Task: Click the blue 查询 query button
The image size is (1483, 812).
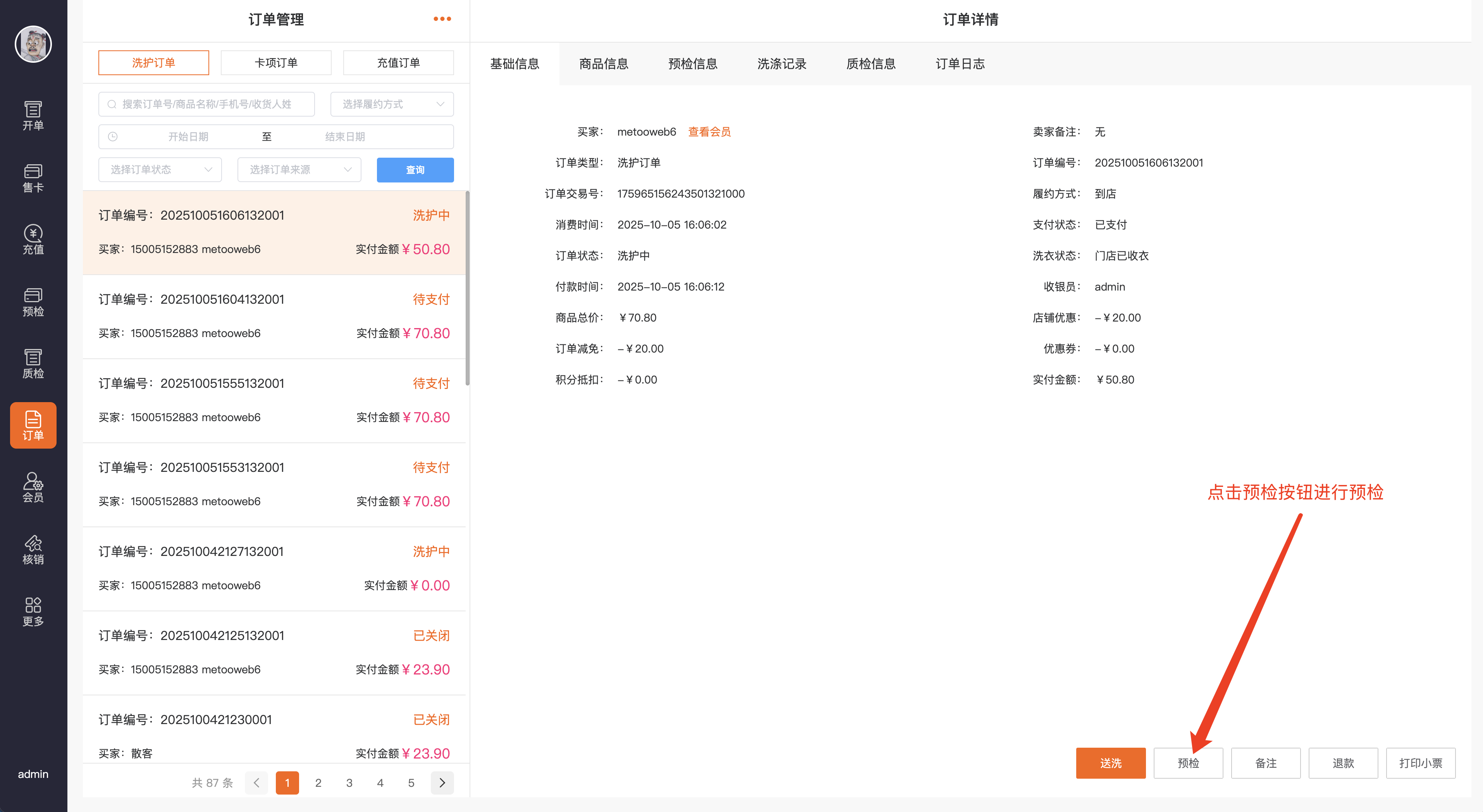Action: tap(415, 170)
